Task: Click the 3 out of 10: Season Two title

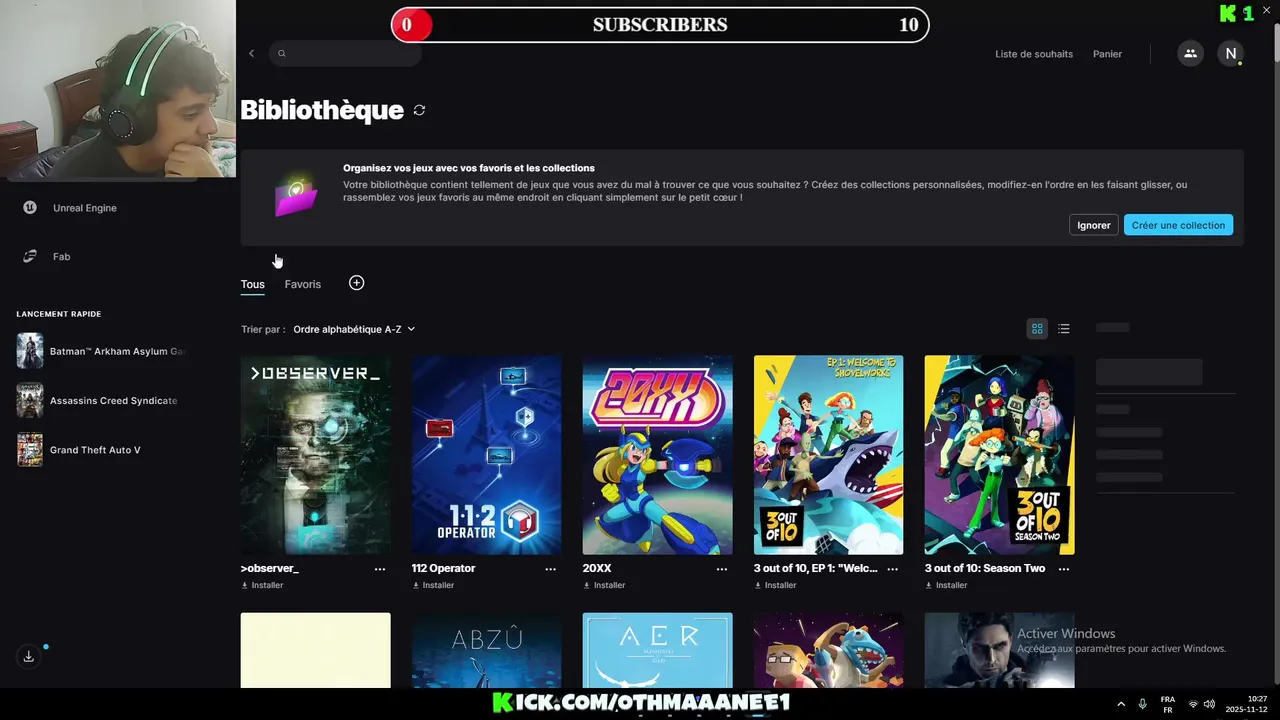Action: 985,569
